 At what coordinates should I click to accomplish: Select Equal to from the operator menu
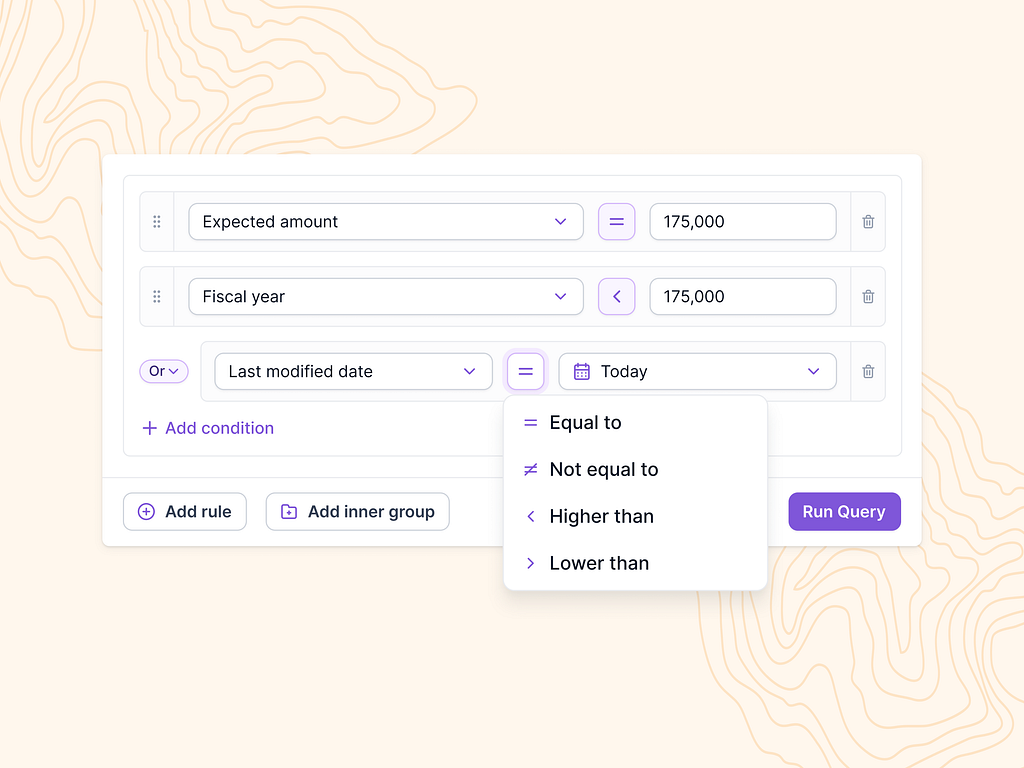[585, 422]
